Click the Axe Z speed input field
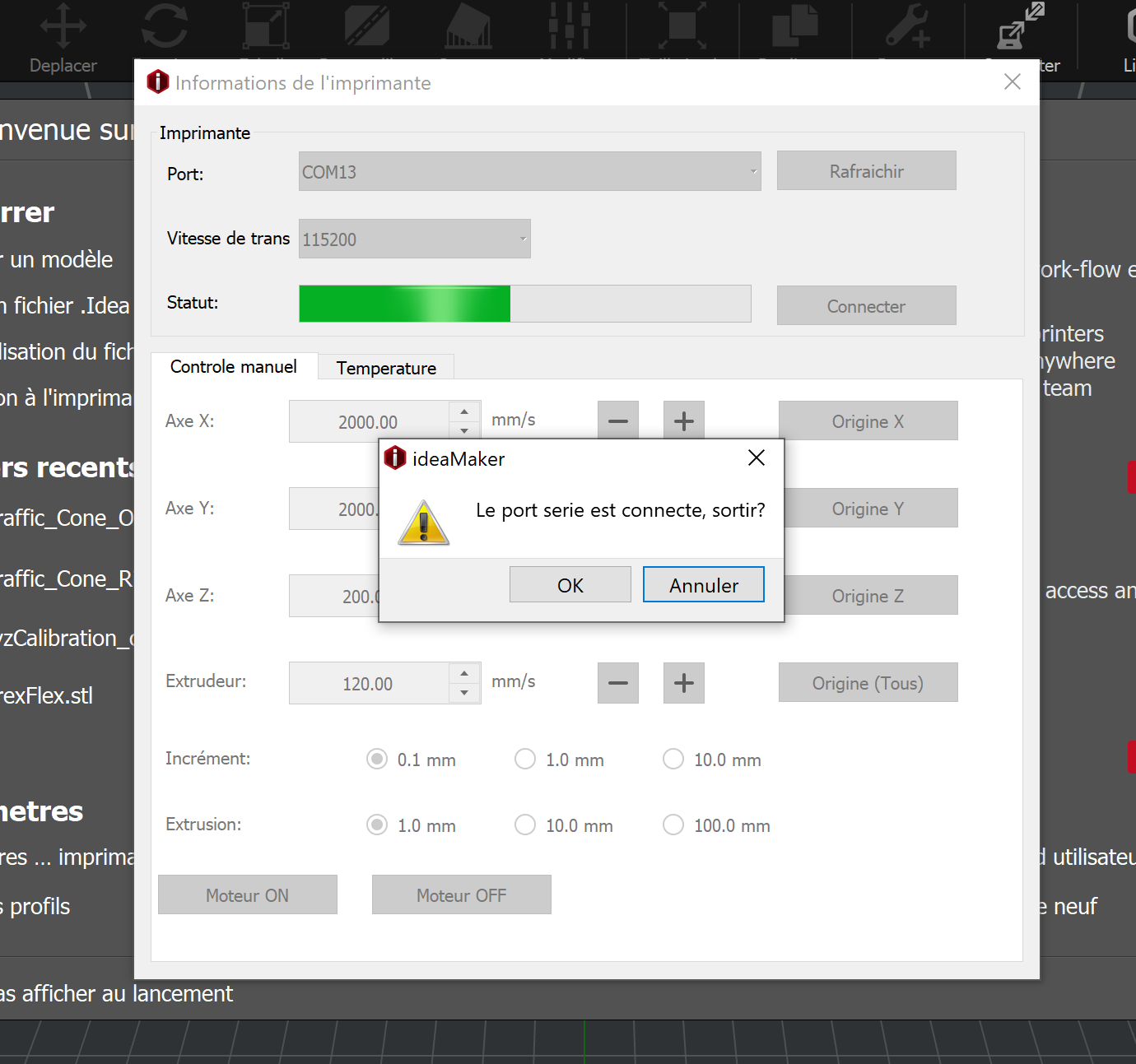 [x=334, y=596]
